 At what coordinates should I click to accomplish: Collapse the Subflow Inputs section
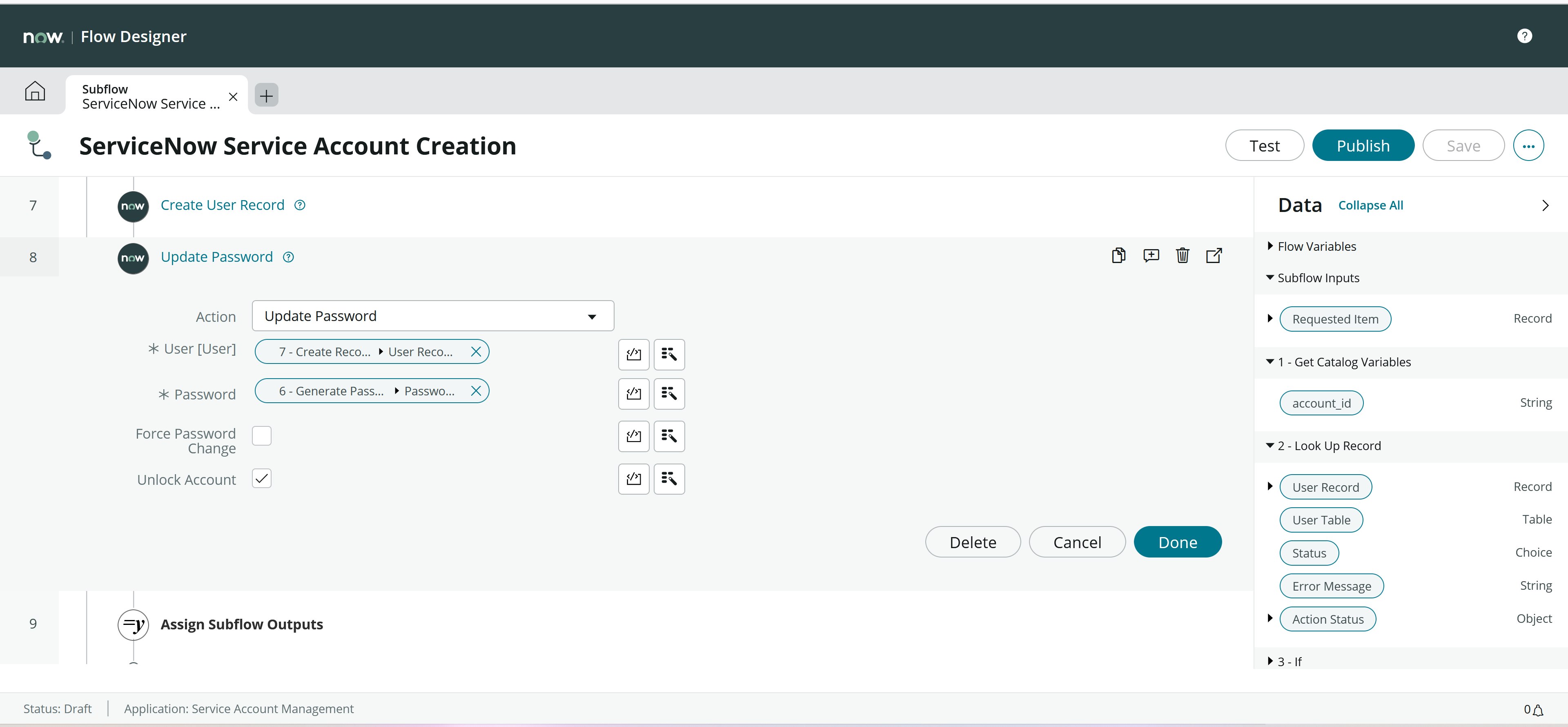pyautogui.click(x=1270, y=278)
